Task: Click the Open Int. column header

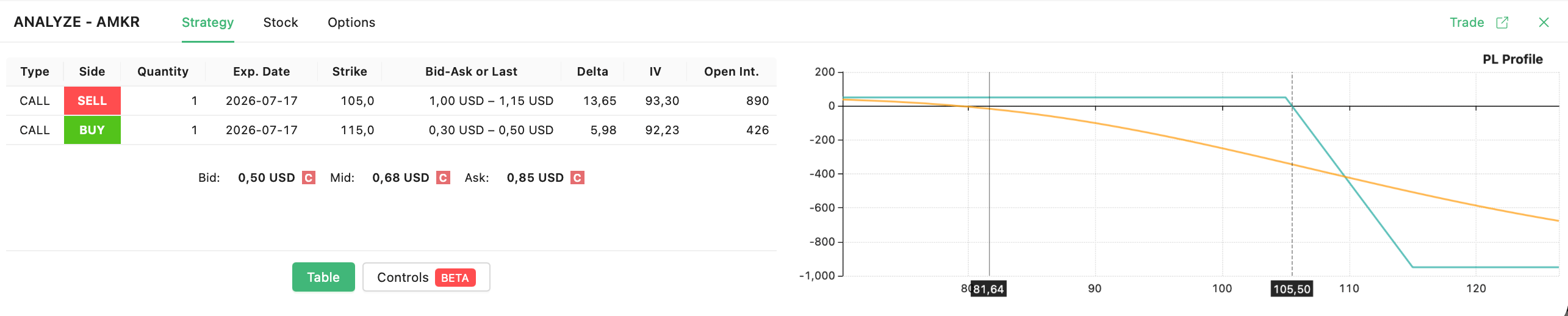Action: 732,71
